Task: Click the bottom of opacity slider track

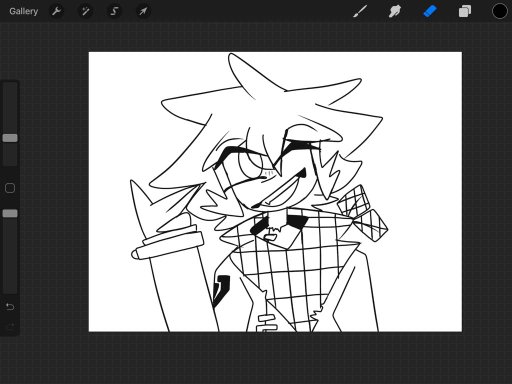Action: (x=10, y=290)
